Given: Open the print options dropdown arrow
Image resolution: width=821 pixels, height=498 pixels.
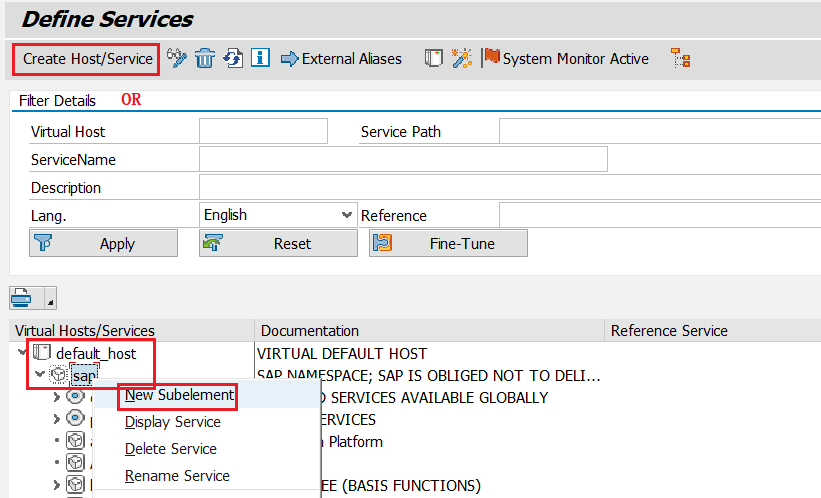Looking at the screenshot, I should click(50, 298).
